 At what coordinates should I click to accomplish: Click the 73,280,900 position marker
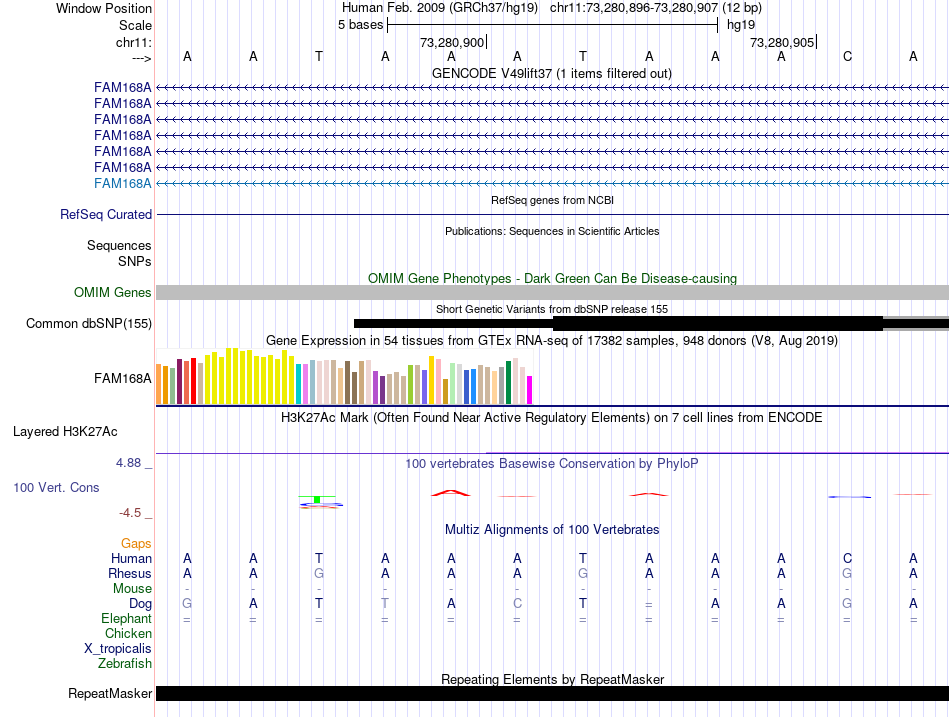452,42
